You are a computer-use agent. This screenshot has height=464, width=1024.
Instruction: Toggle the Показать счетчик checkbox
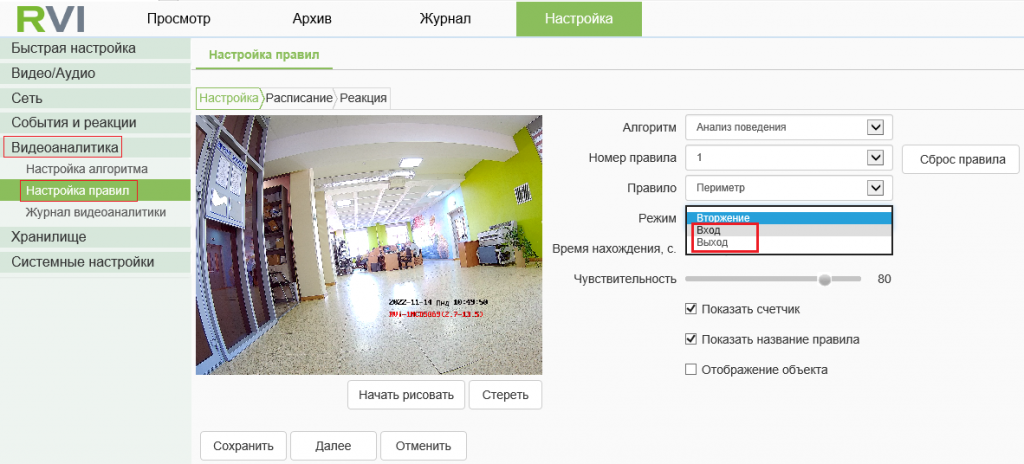[x=691, y=309]
